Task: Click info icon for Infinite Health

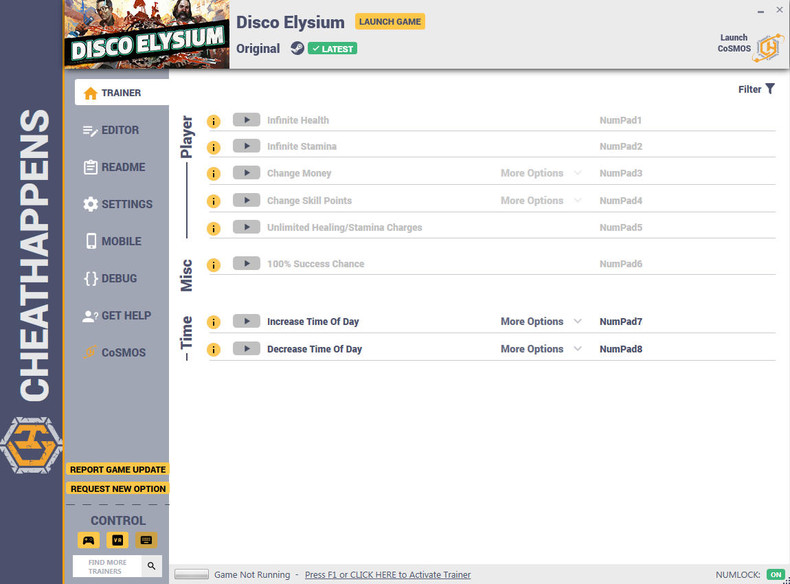Action: coord(214,121)
